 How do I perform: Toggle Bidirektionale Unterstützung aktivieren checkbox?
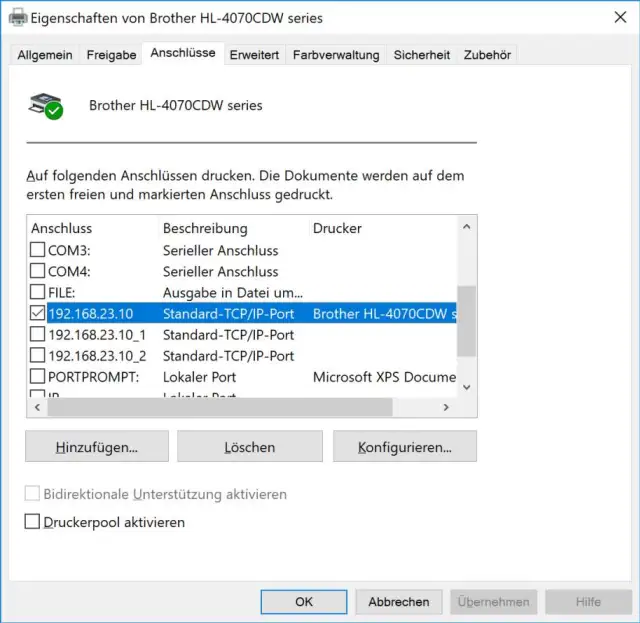click(x=32, y=494)
